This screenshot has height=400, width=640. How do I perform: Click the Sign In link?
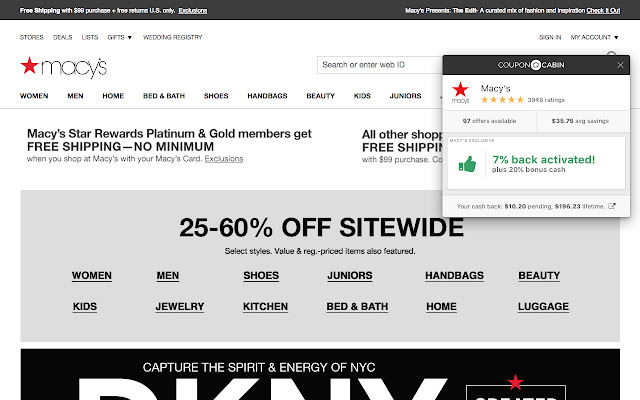point(549,37)
